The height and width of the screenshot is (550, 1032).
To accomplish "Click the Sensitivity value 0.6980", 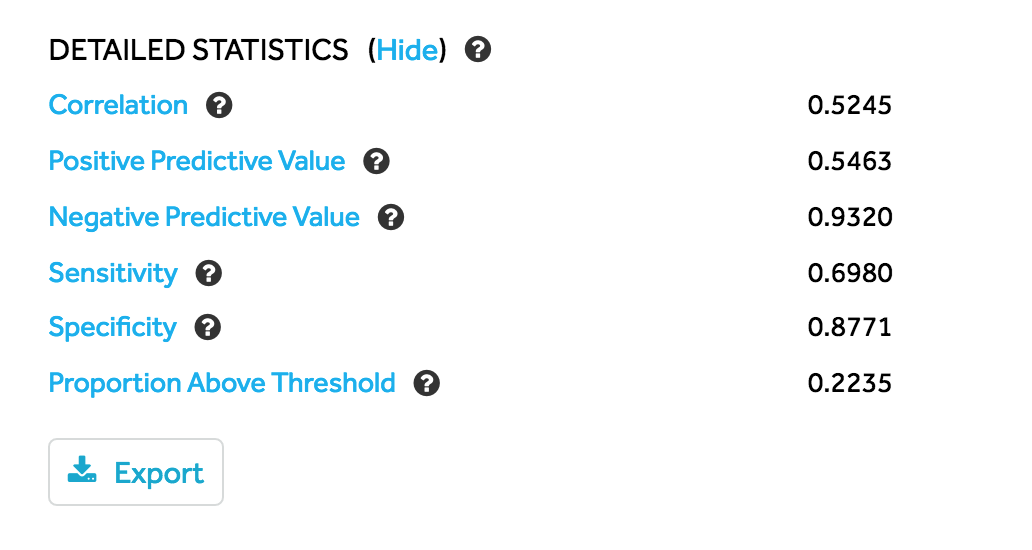I will click(849, 273).
